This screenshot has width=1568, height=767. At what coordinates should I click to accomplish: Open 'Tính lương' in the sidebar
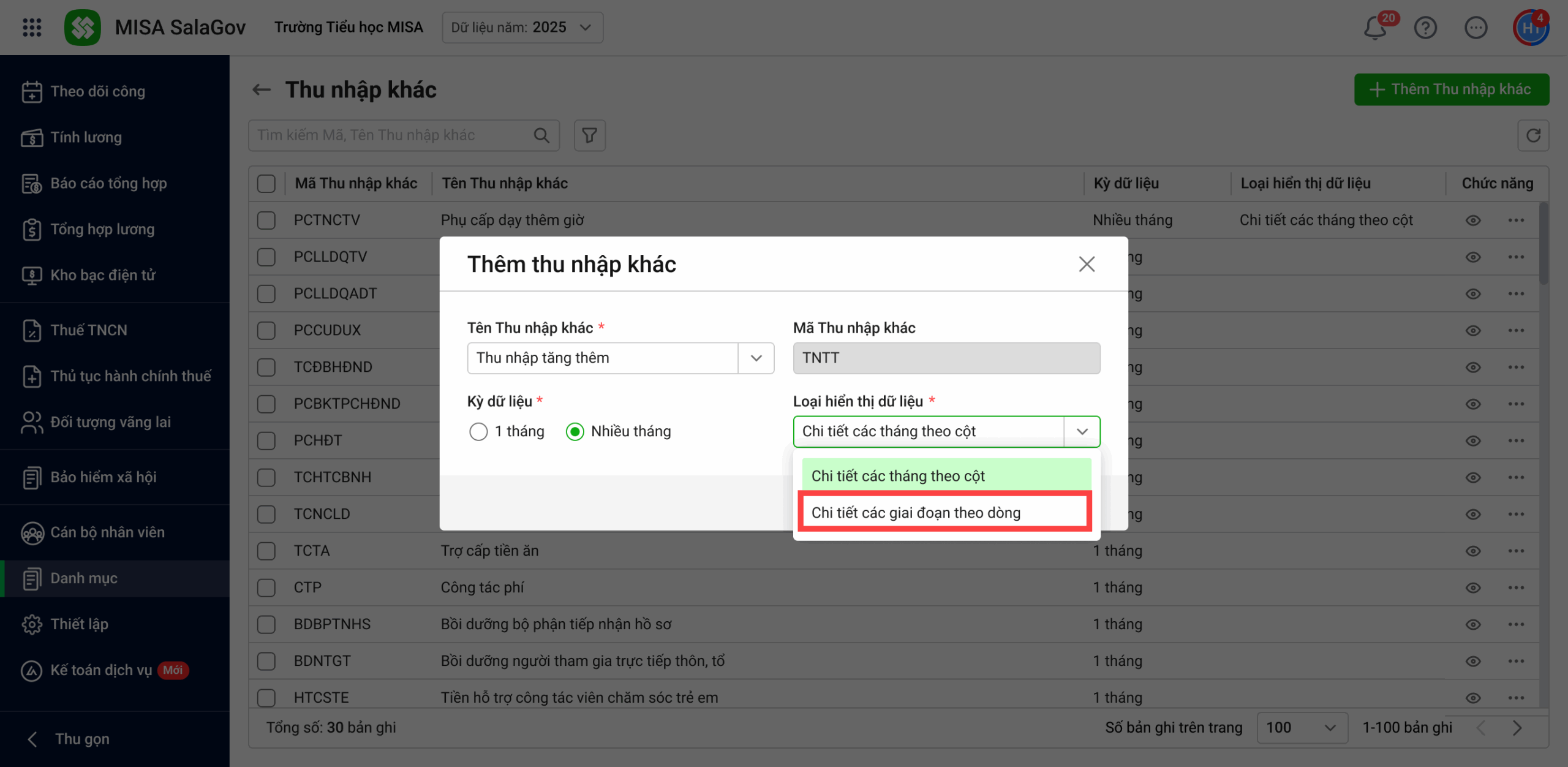(86, 137)
